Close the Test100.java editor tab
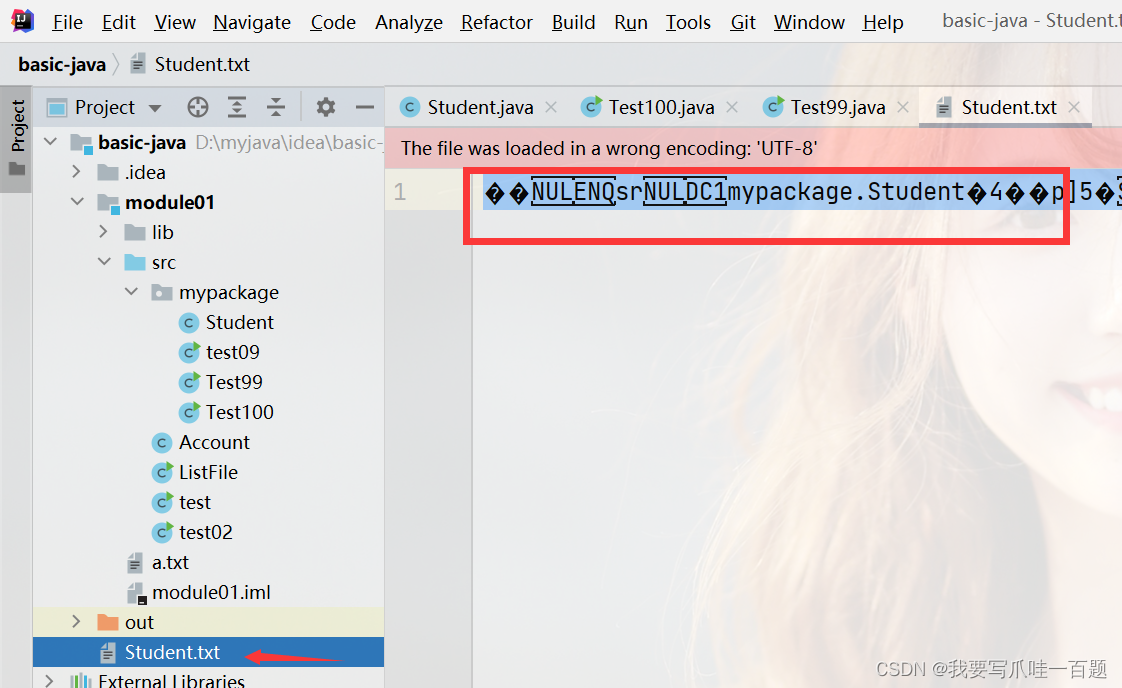This screenshot has width=1122, height=688. 731,107
